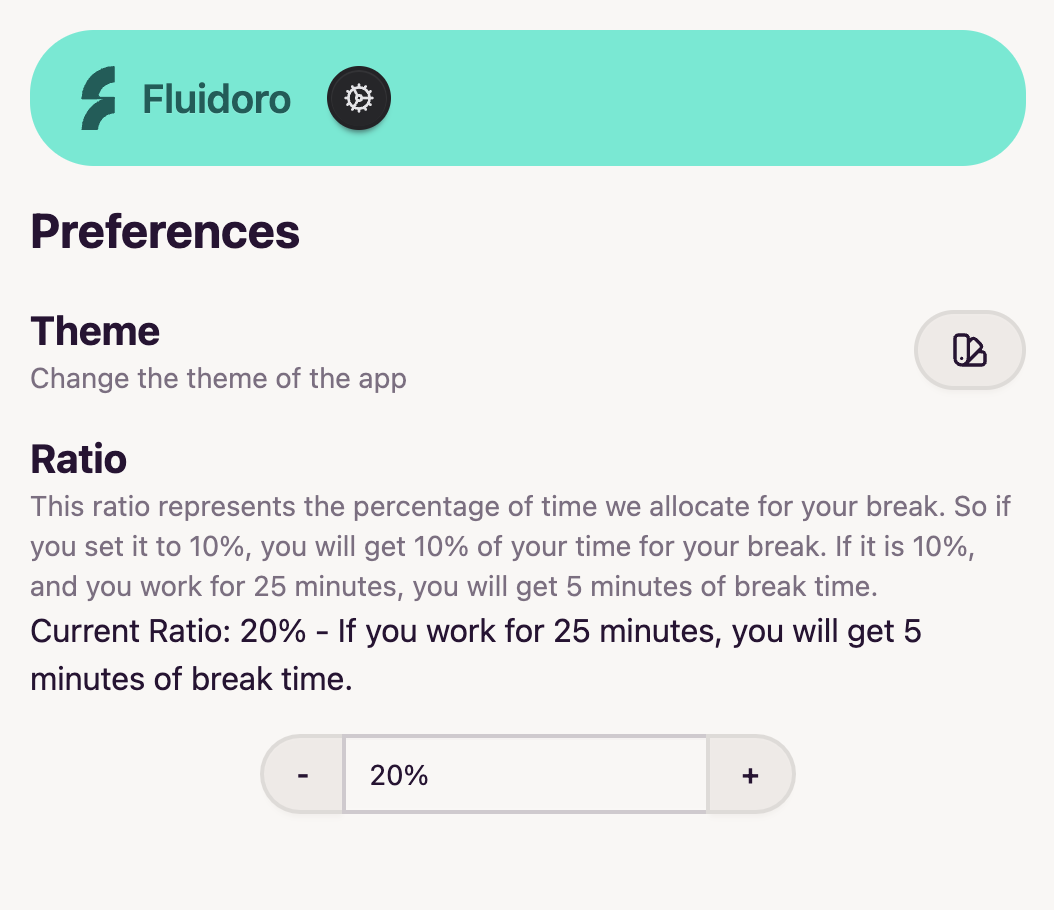Open the theme switcher palette button

969,350
